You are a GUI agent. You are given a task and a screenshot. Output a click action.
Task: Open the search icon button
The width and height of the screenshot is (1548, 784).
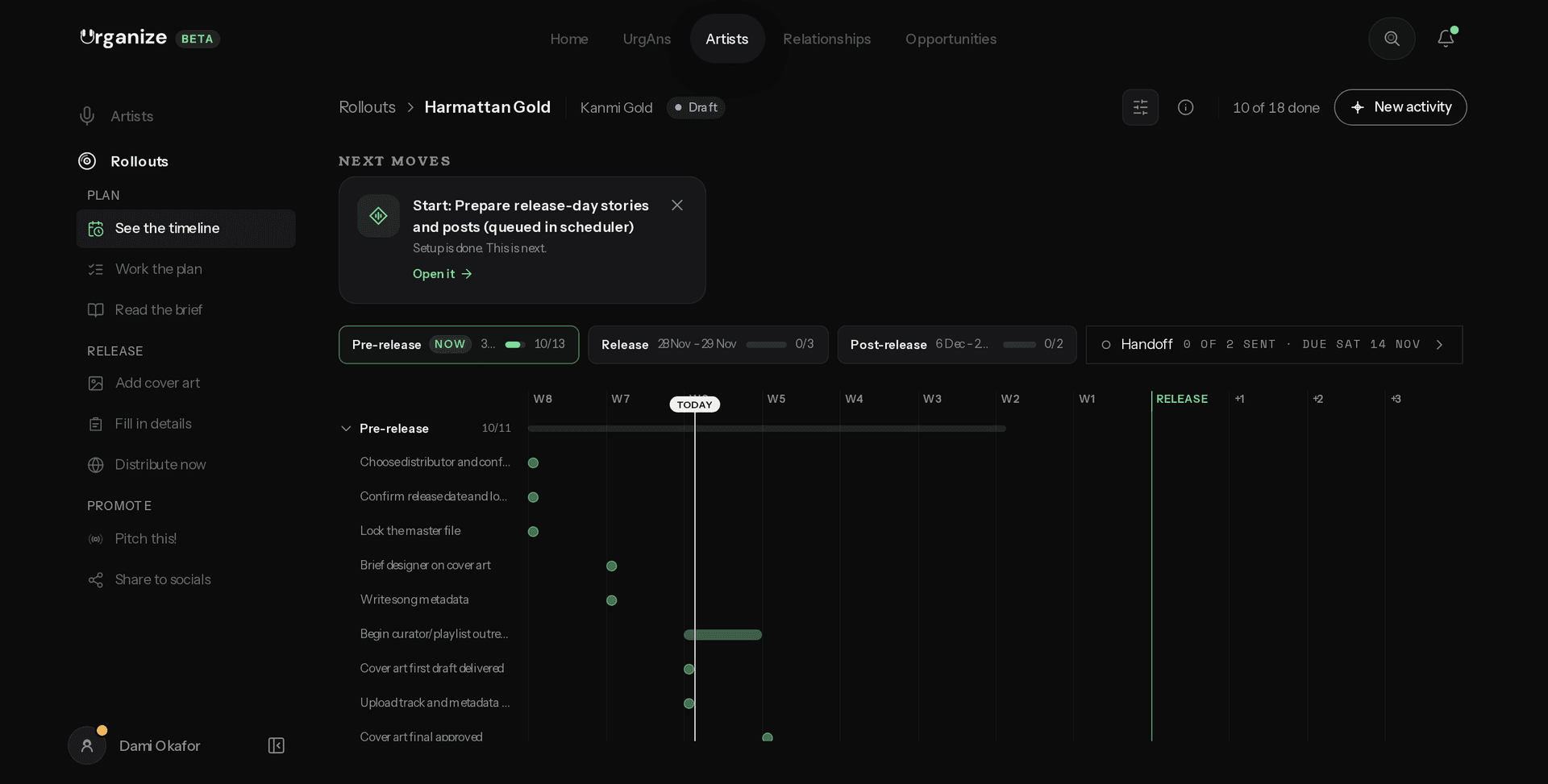coord(1392,39)
